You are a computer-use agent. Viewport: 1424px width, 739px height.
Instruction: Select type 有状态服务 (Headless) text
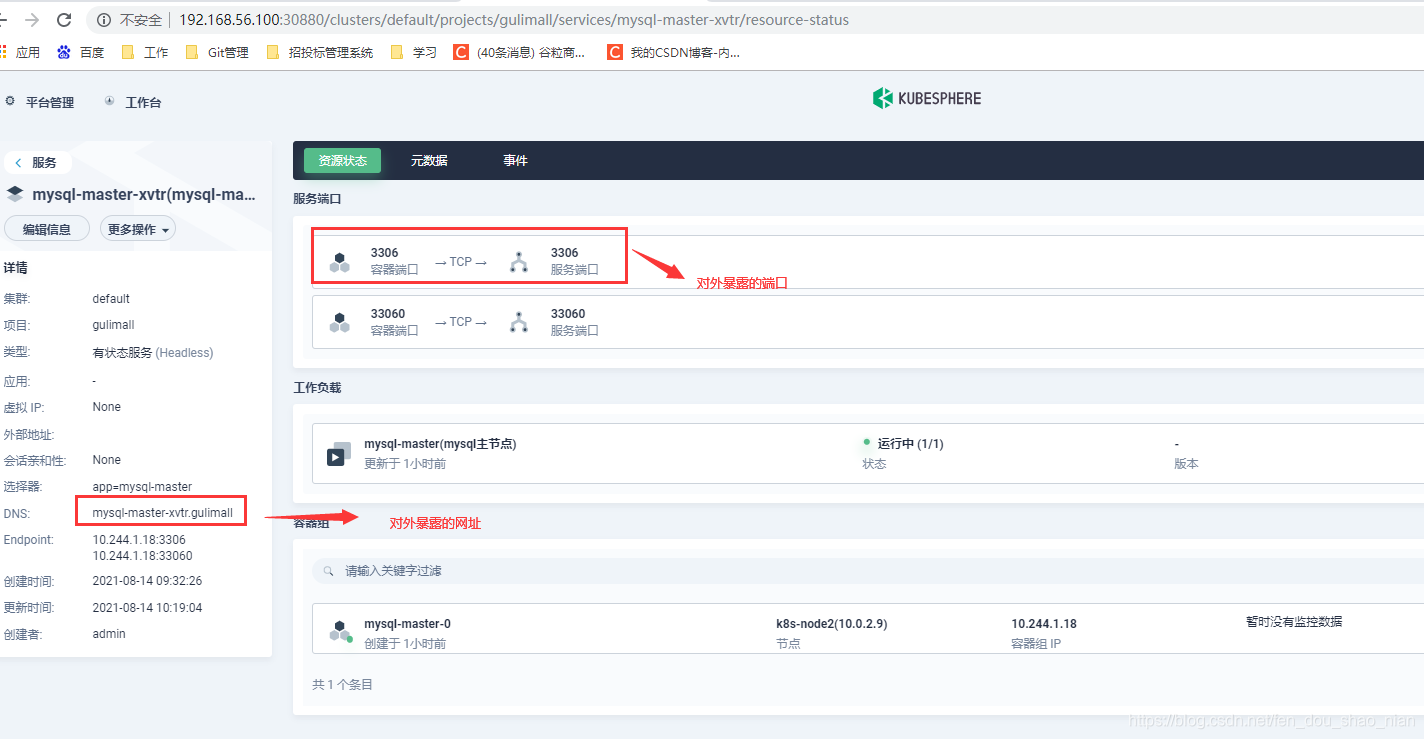coord(153,352)
